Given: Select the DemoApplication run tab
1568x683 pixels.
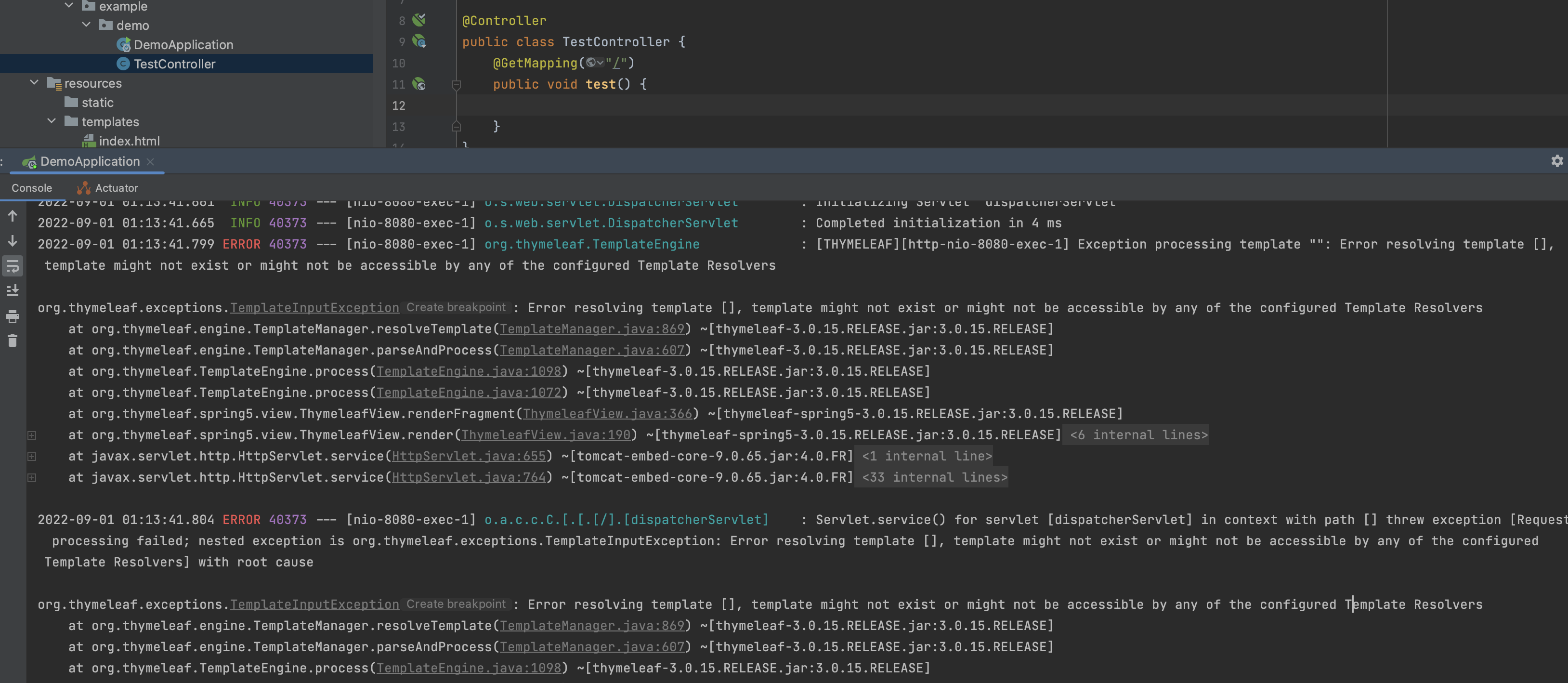Looking at the screenshot, I should pos(90,161).
